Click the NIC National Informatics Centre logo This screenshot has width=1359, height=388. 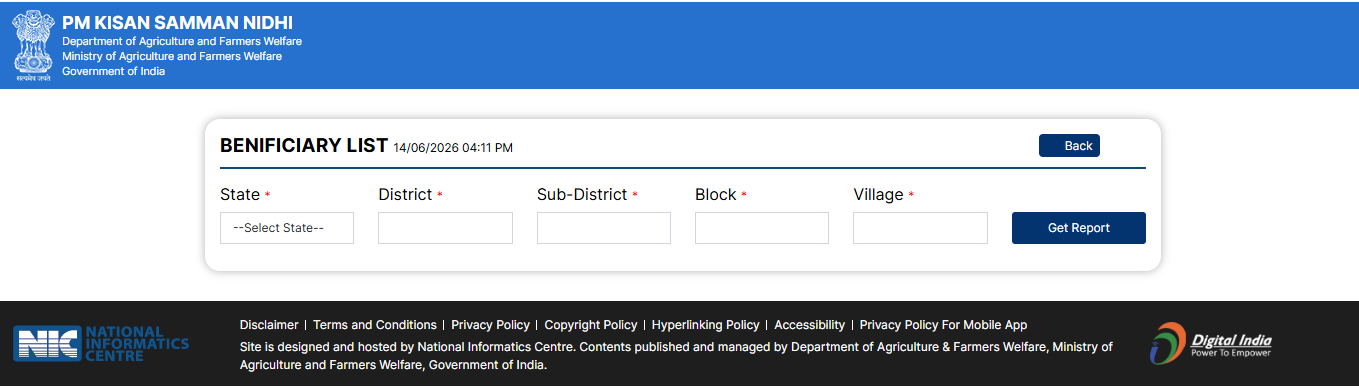[101, 343]
